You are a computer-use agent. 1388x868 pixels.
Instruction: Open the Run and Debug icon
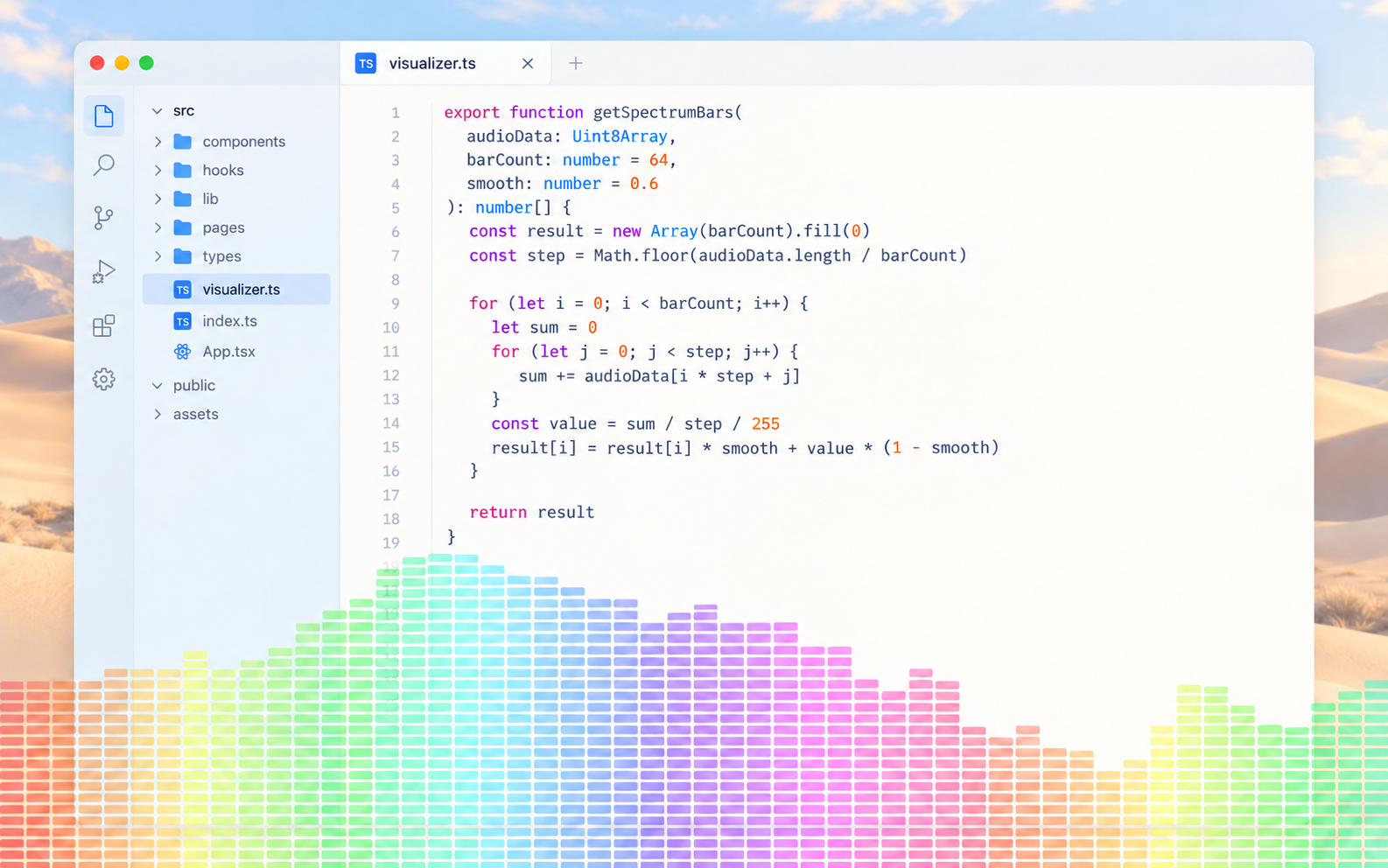(103, 272)
